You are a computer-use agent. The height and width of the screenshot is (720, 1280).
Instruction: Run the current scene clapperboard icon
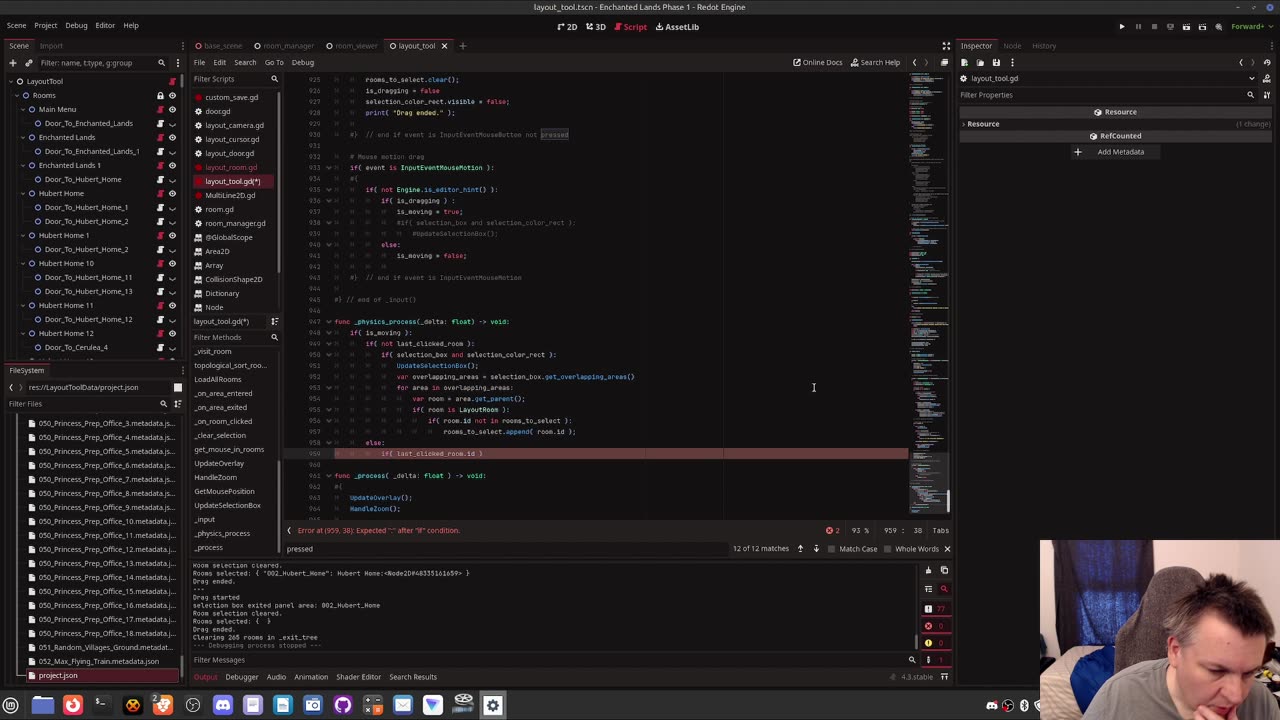(1186, 27)
